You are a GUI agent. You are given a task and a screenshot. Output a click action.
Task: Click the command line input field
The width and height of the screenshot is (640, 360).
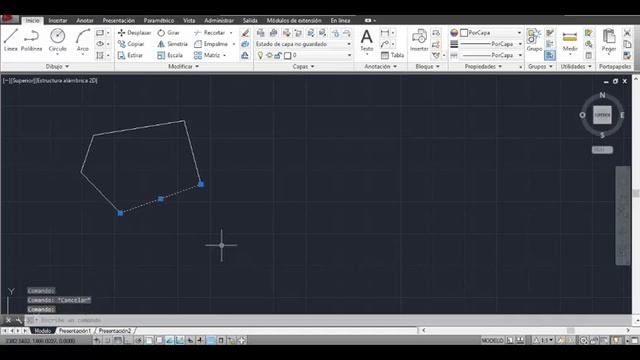pos(327,320)
